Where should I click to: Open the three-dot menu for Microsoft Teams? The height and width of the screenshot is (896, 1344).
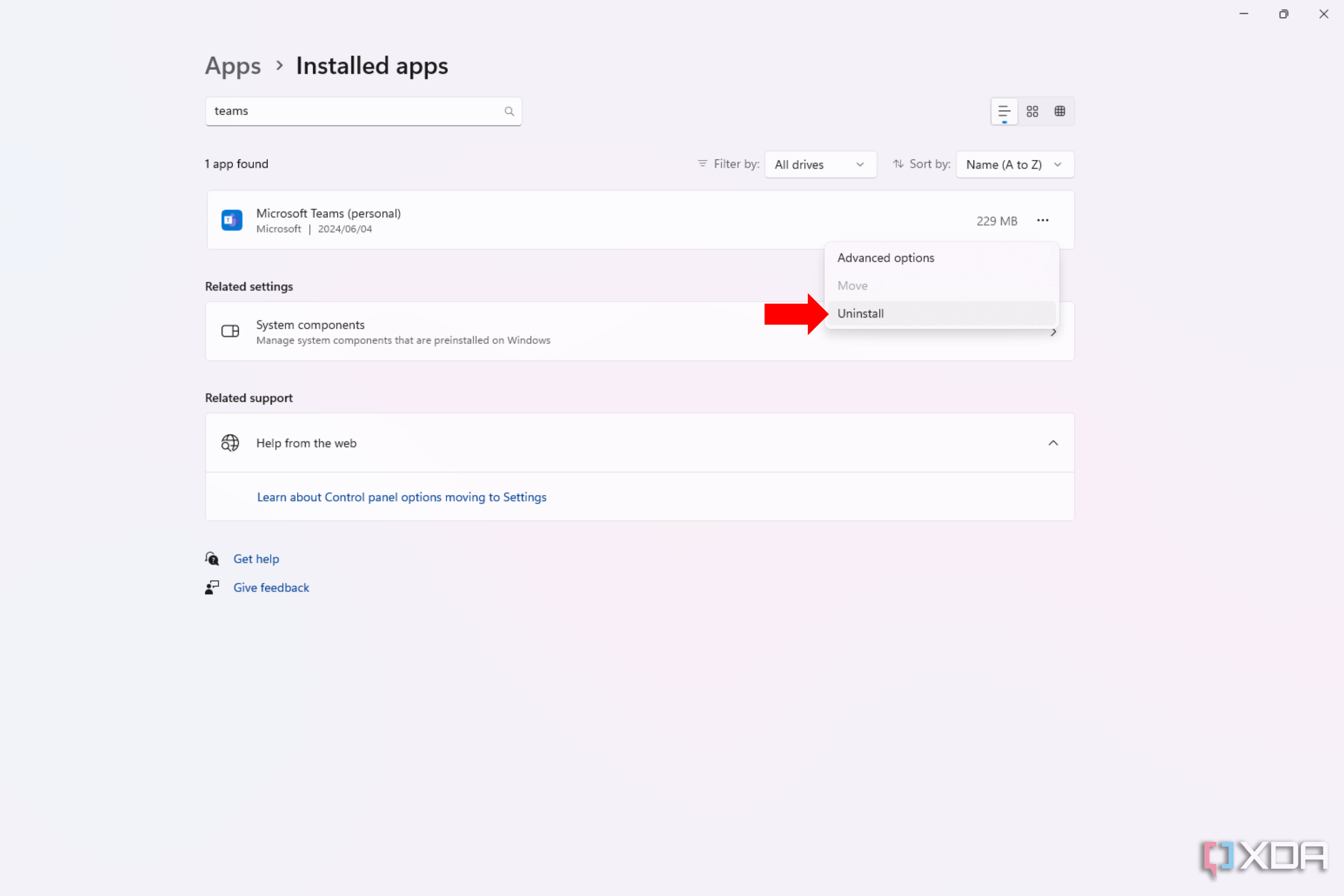coord(1042,220)
